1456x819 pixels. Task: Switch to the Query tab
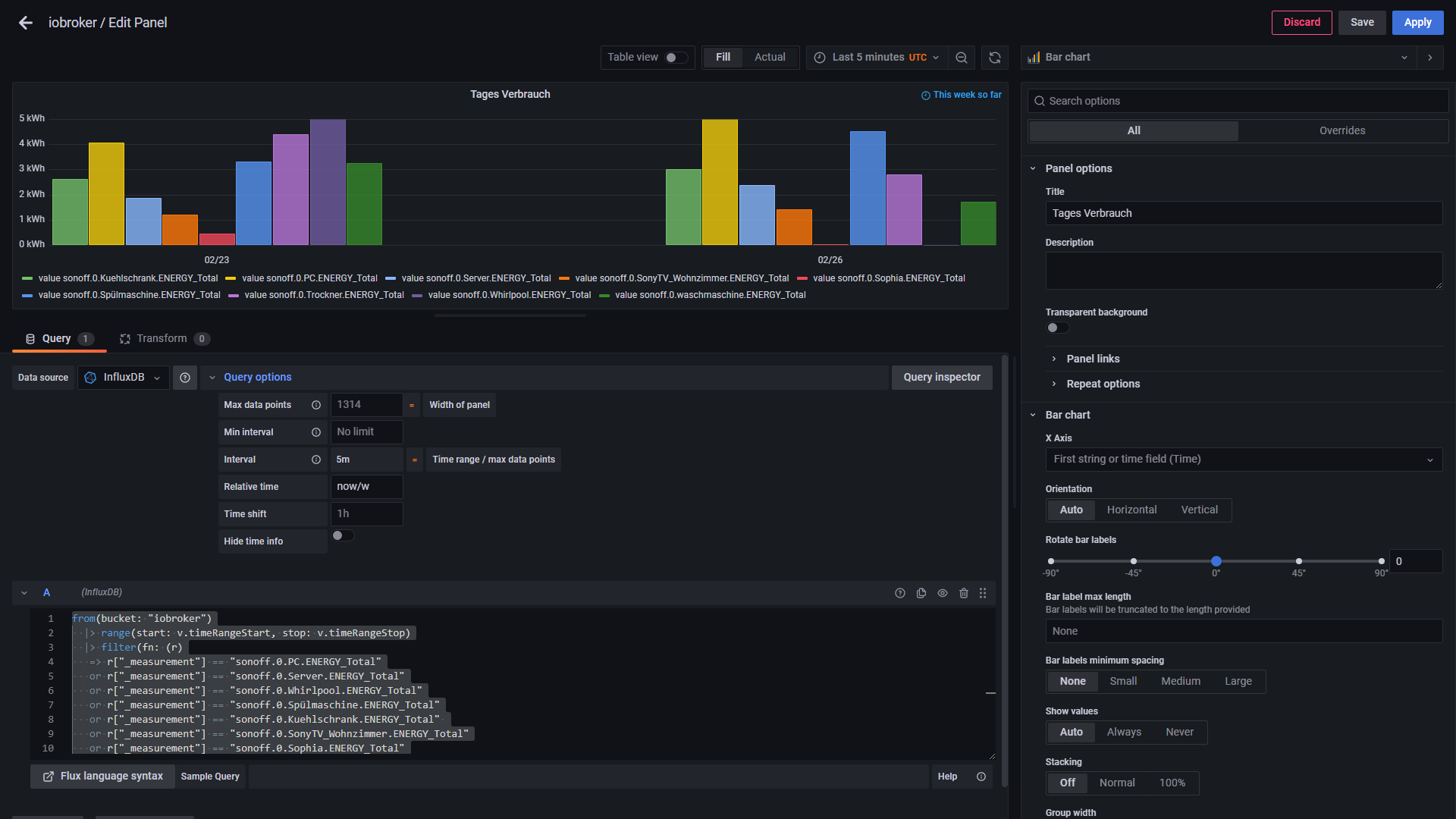point(59,339)
